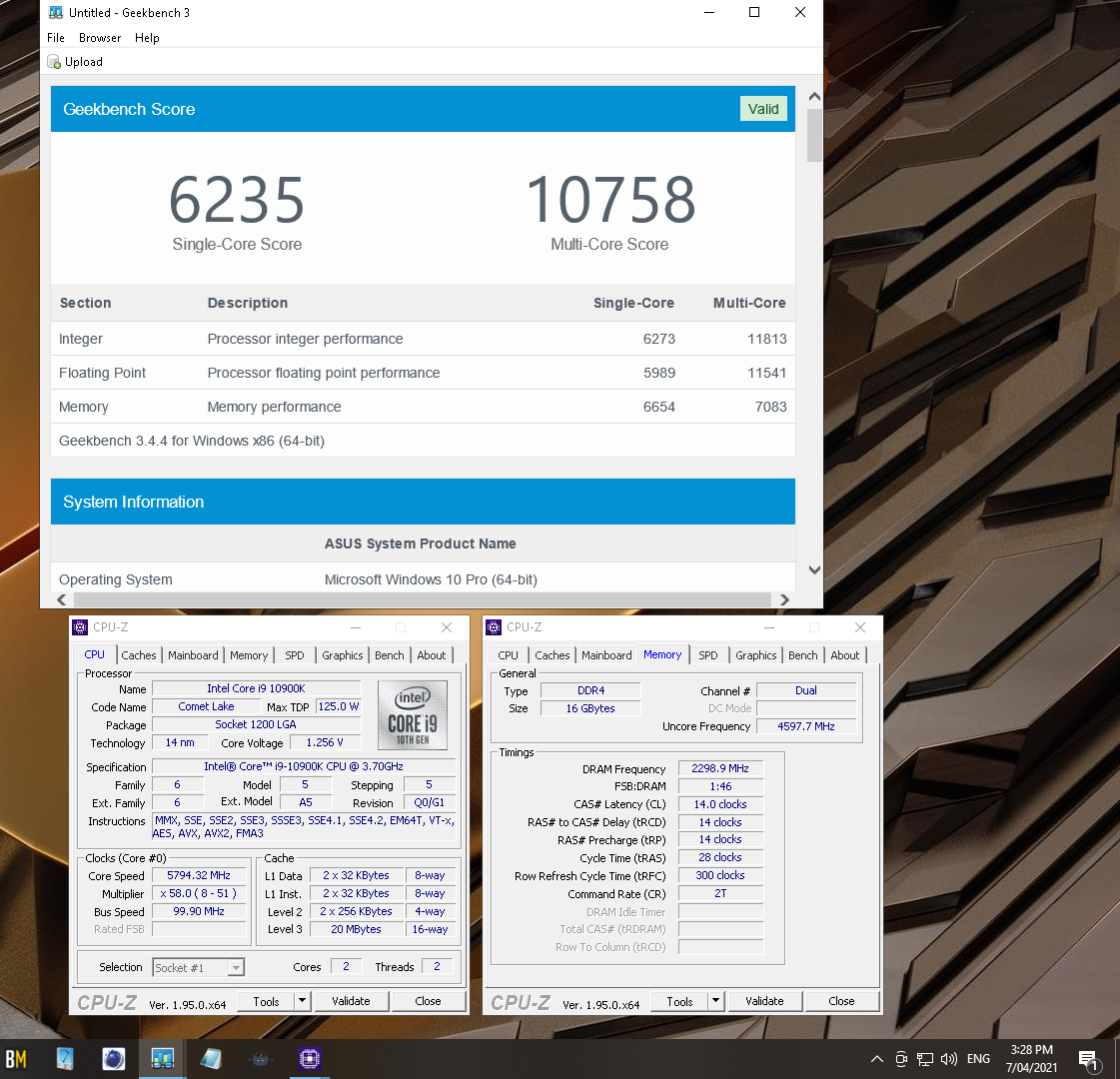This screenshot has height=1079, width=1120.
Task: Click the Integer row in Geekbench results
Action: [423, 339]
